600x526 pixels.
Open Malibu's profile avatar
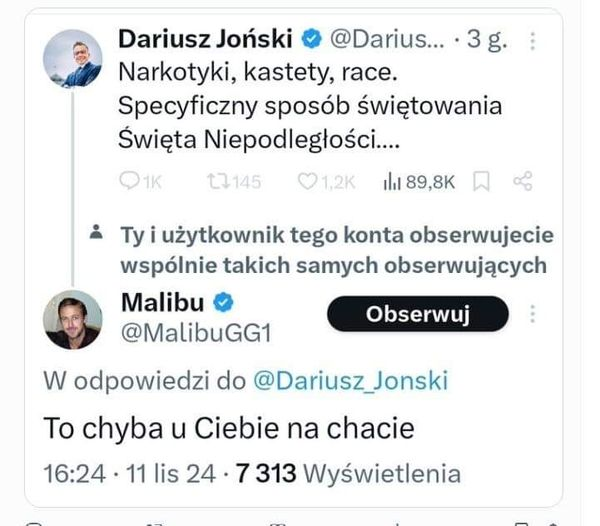coord(72,320)
